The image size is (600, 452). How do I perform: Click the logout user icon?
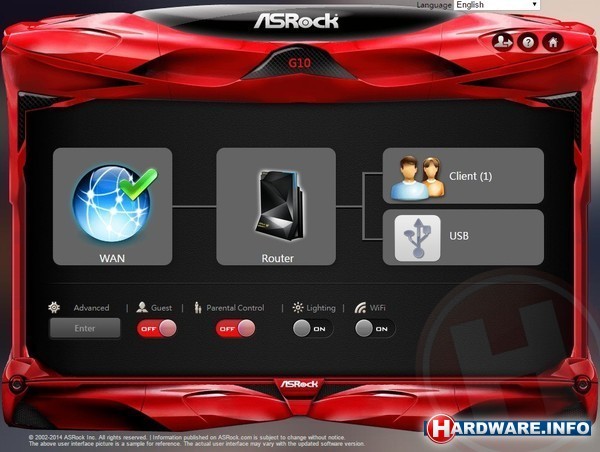502,42
